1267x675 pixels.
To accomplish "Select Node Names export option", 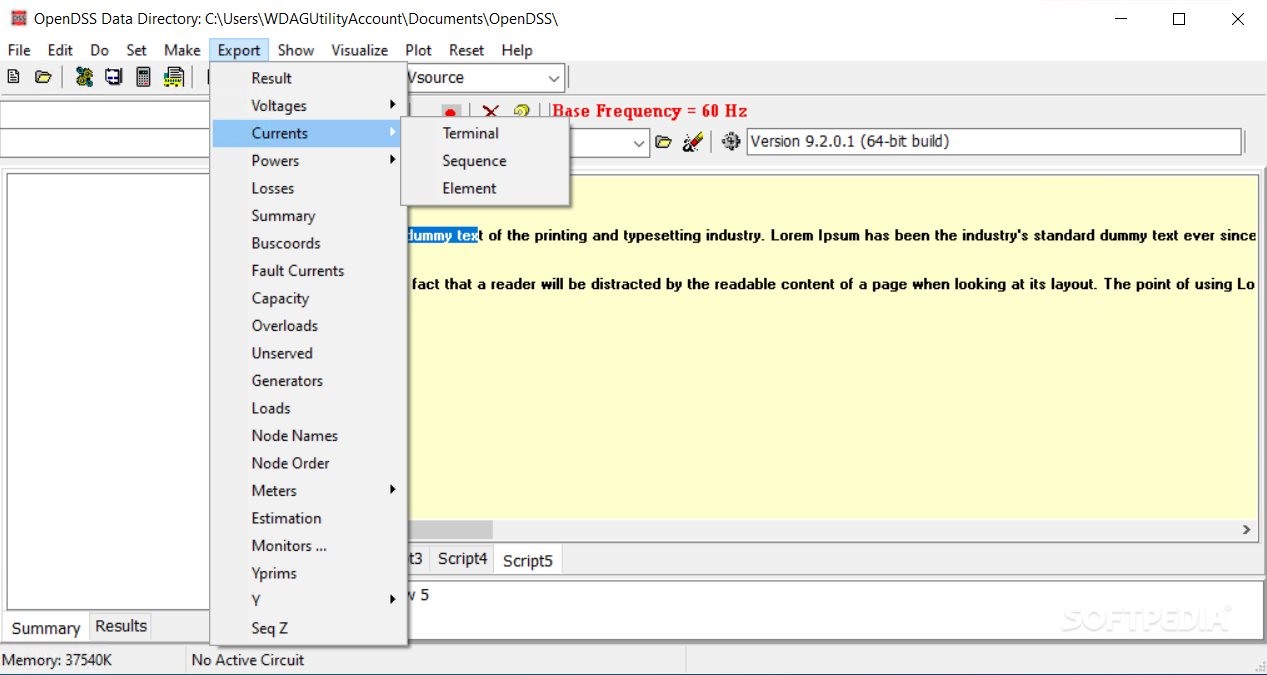I will pyautogui.click(x=309, y=436).
